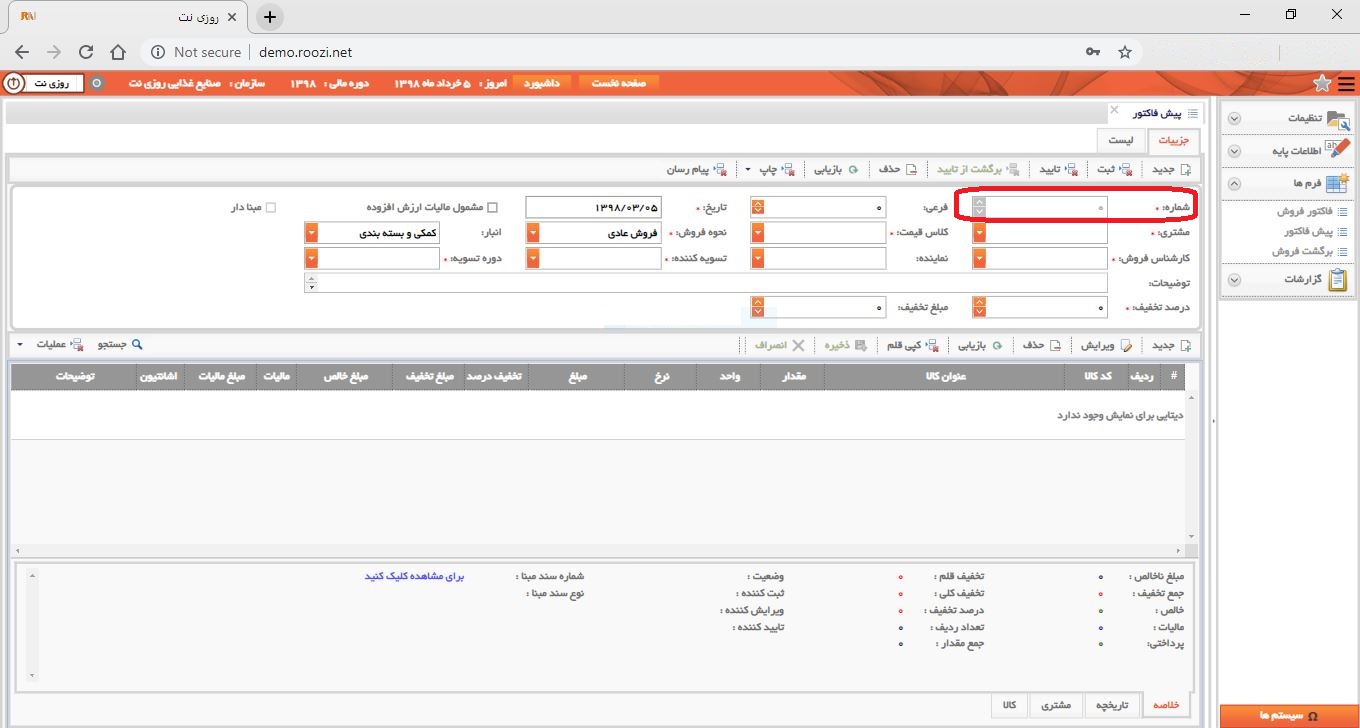The height and width of the screenshot is (728, 1360).
Task: Open the کارشناس فروش dropdown arrow
Action: tap(979, 258)
